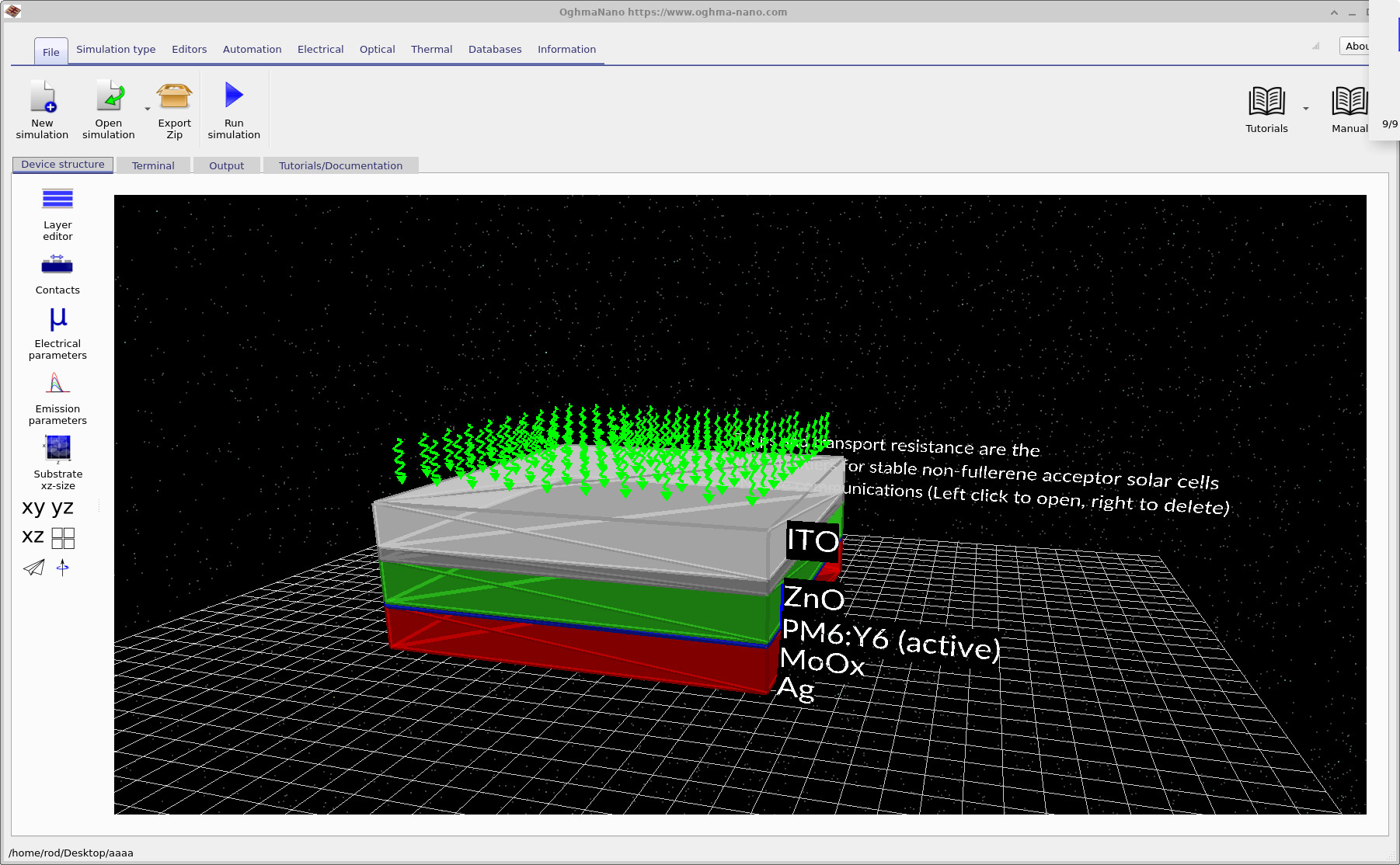Click the paper plane fly-around icon

point(34,568)
